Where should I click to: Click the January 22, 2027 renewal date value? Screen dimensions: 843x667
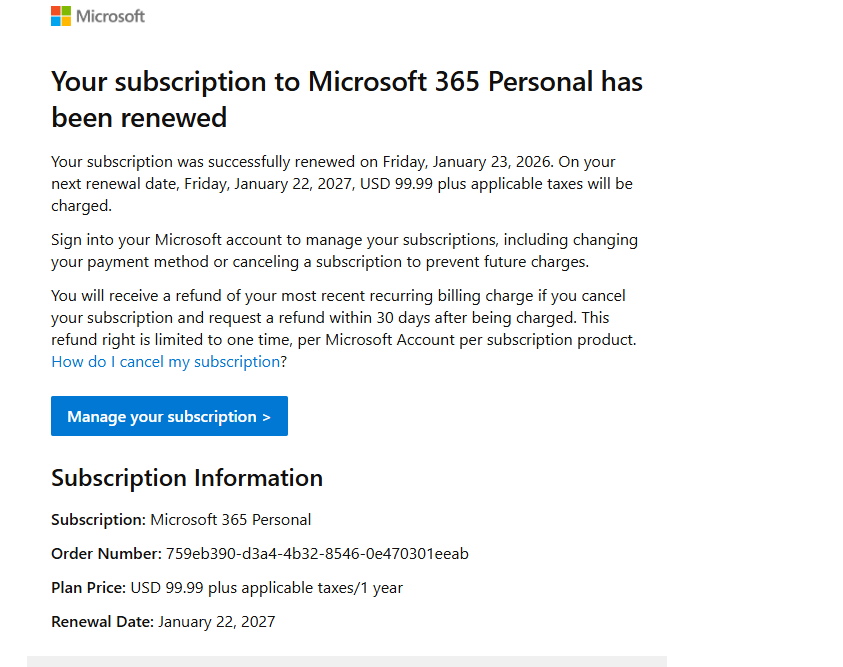[x=217, y=622]
